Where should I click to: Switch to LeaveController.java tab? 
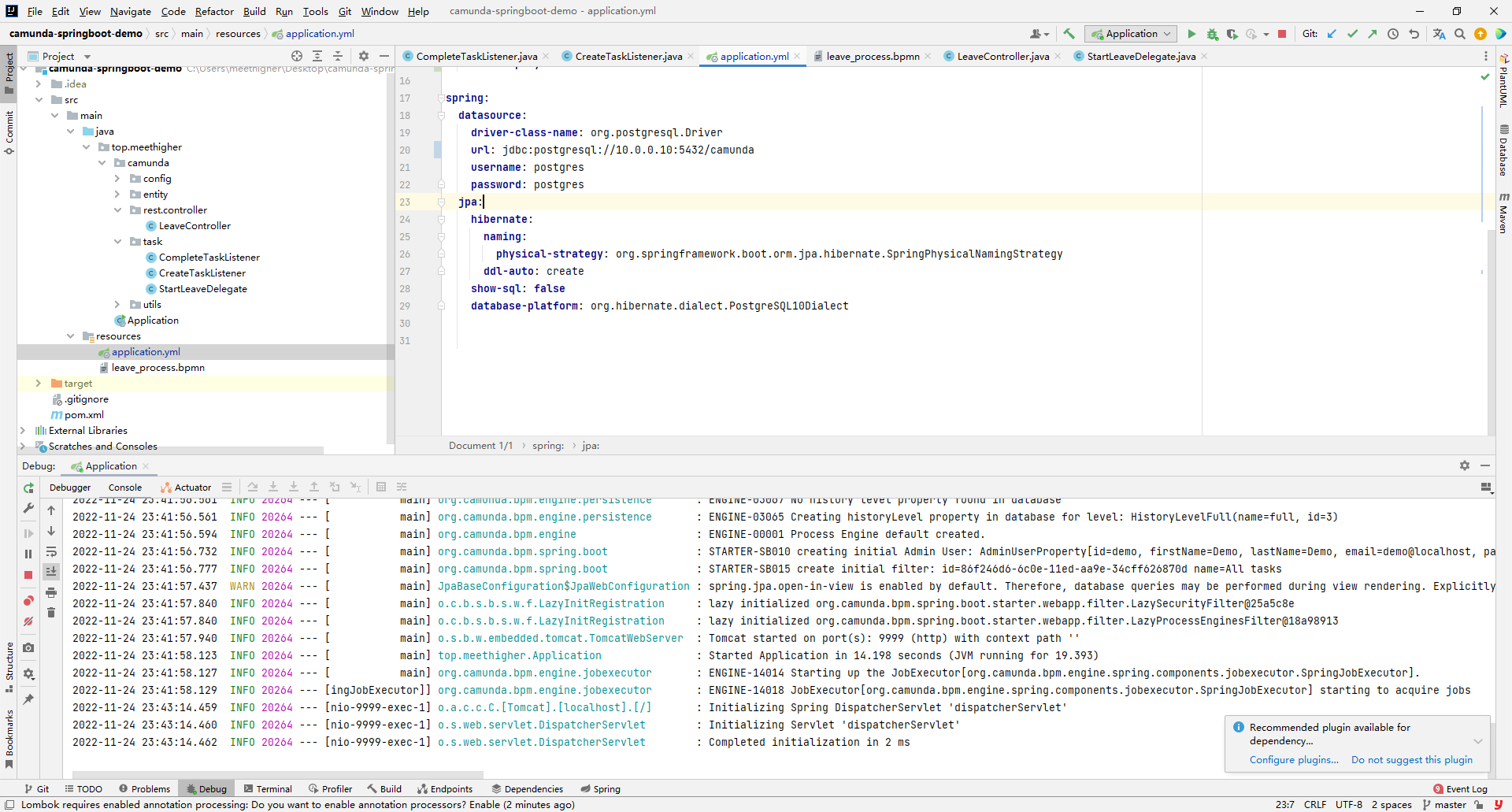[1002, 56]
